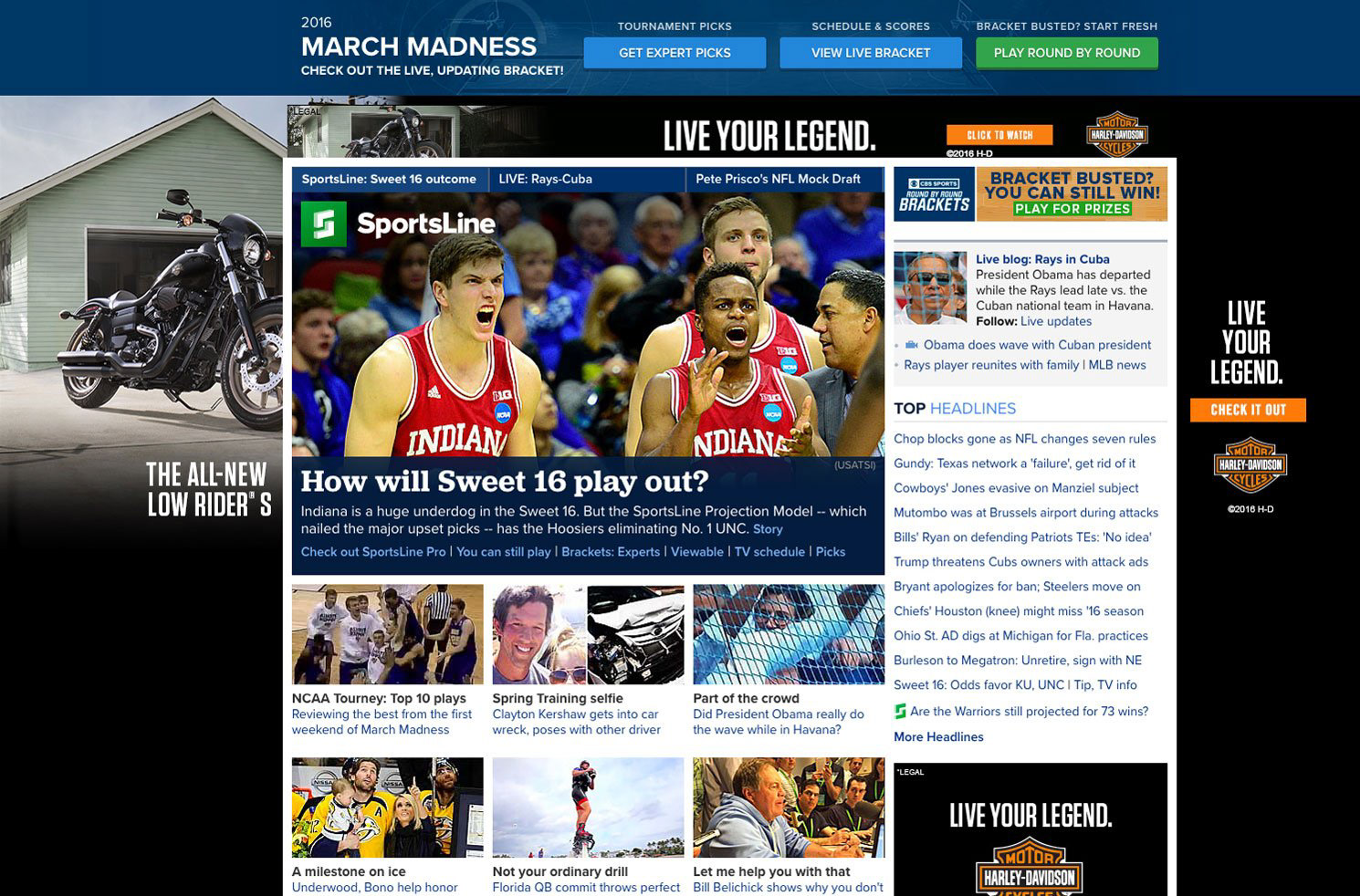Image resolution: width=1360 pixels, height=896 pixels.
Task: Open the MLB news link
Action: tap(1117, 365)
